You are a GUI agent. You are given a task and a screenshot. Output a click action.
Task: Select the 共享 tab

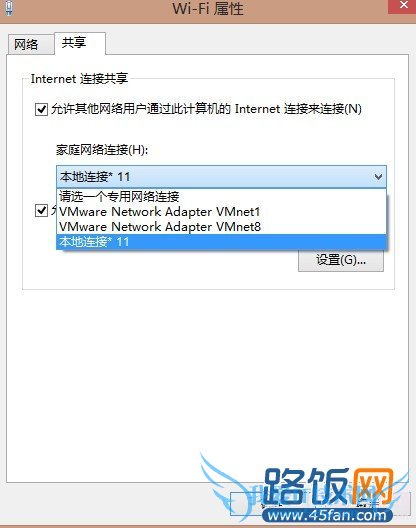click(x=80, y=43)
